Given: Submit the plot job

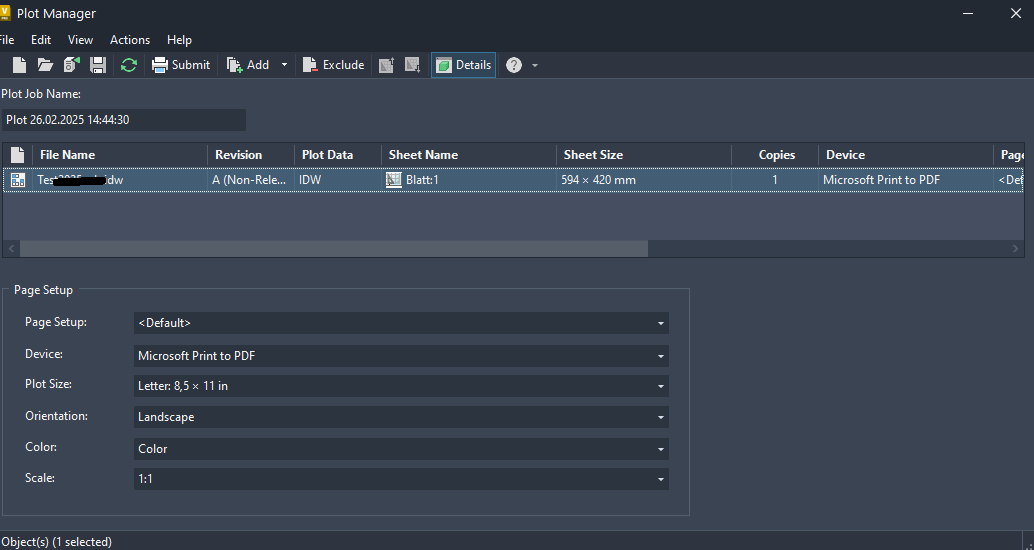Looking at the screenshot, I should (181, 65).
